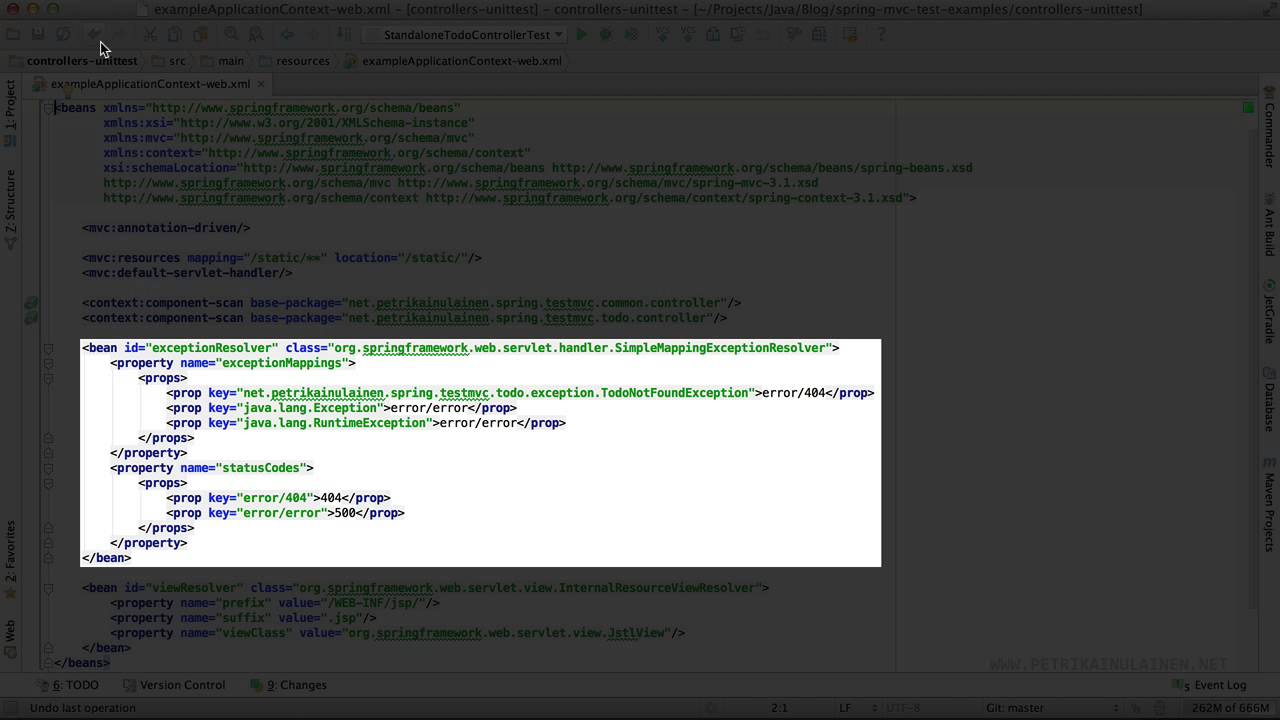Click the Replace toolbar icon
Viewport: 1280px width, 720px height.
coord(255,34)
